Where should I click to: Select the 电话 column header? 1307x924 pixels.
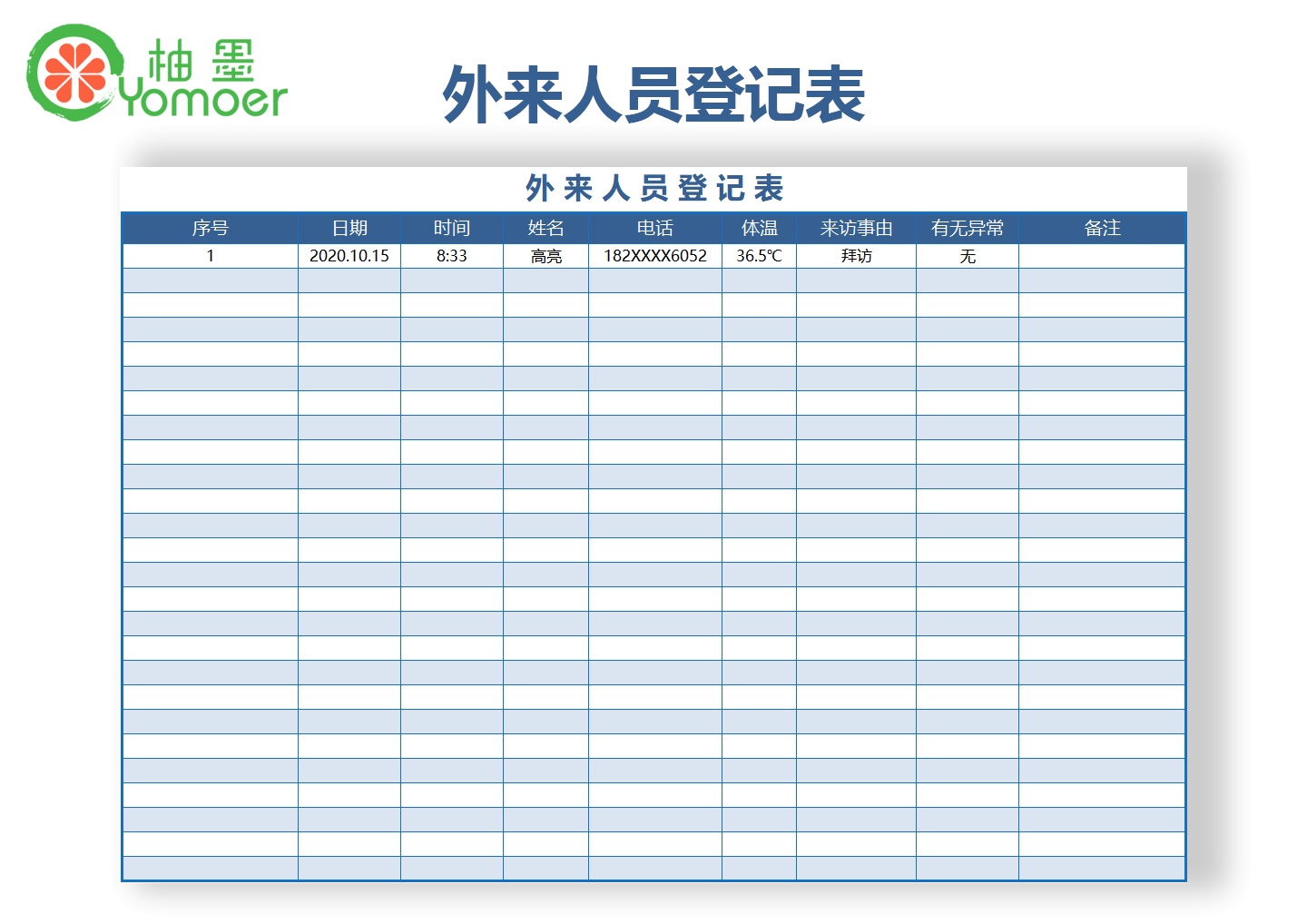(x=655, y=228)
